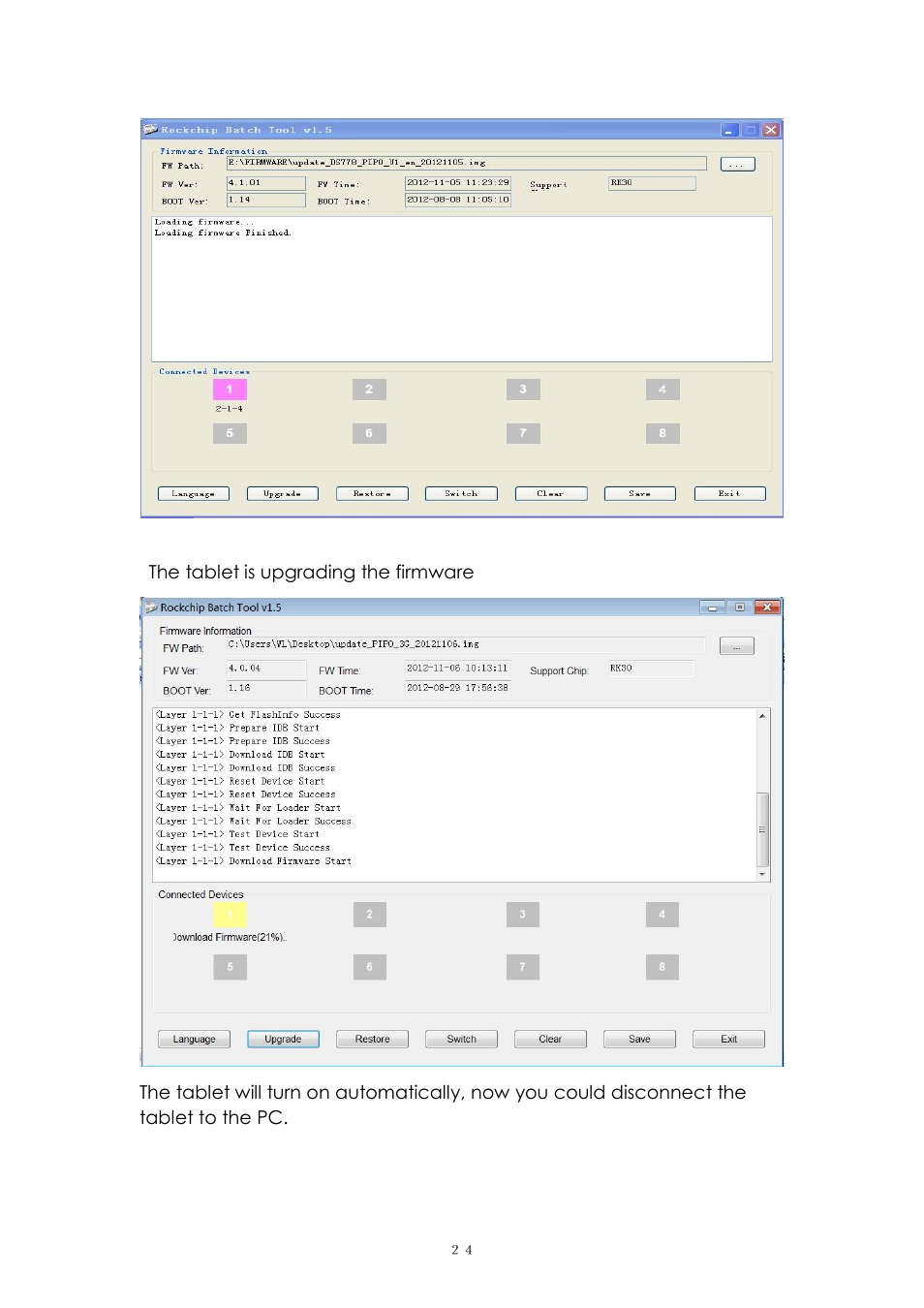Minimize the downloading Rockchip Batch Tool window

tap(713, 607)
